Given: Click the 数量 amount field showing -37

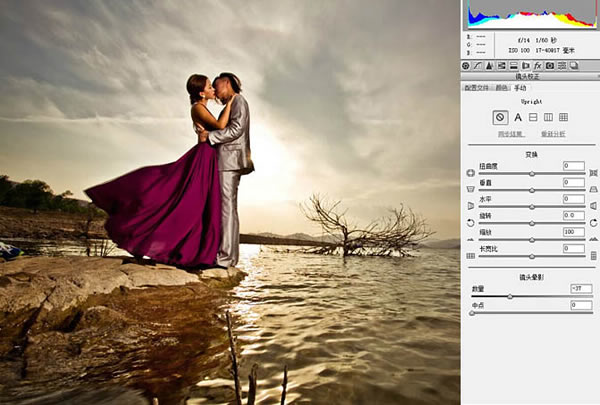Looking at the screenshot, I should [581, 289].
